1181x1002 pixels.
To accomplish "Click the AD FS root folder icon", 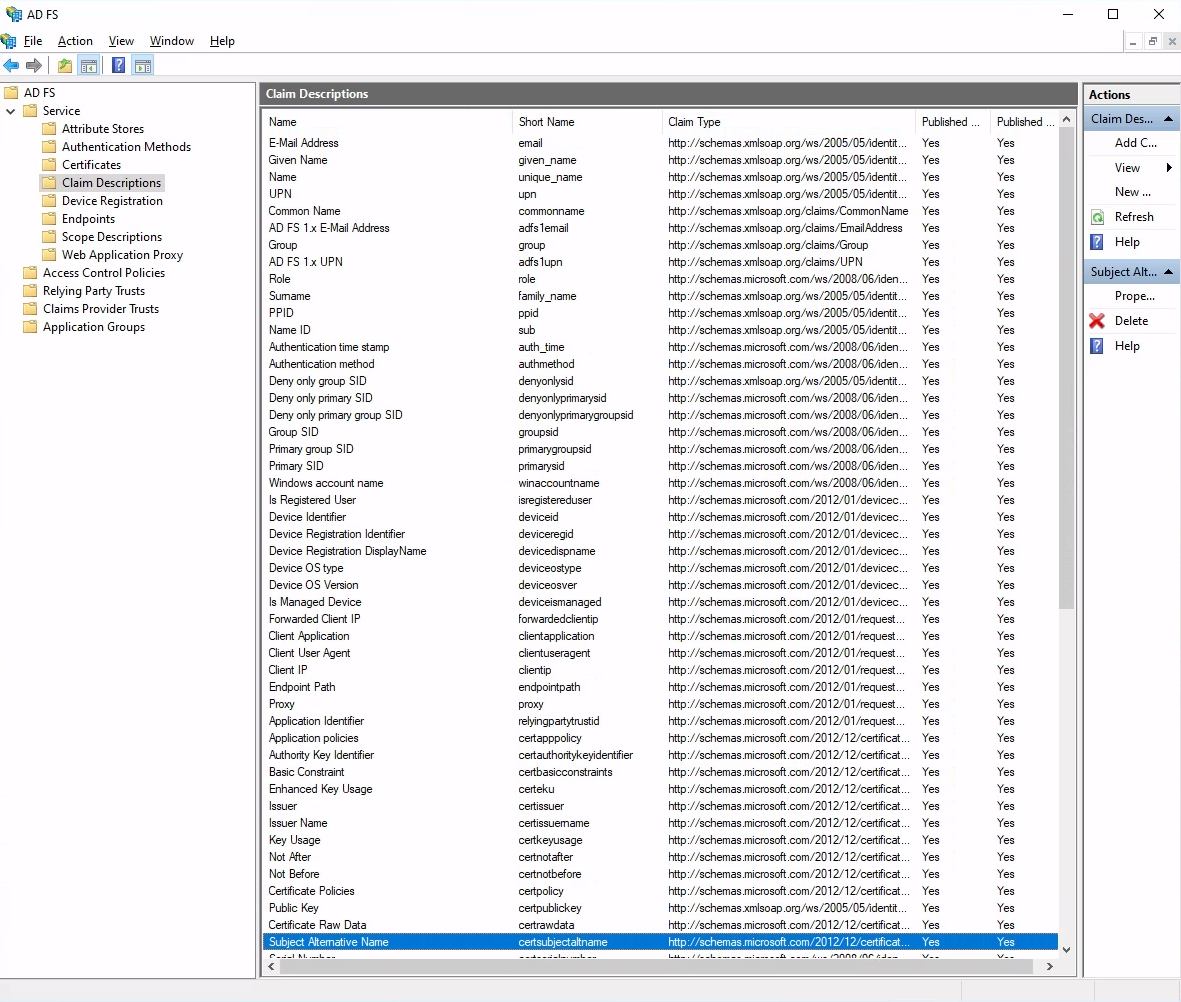I will coord(11,93).
